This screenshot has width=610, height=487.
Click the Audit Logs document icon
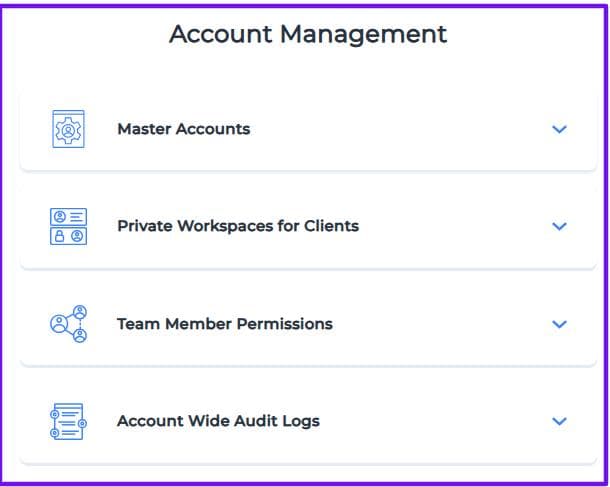tap(68, 421)
